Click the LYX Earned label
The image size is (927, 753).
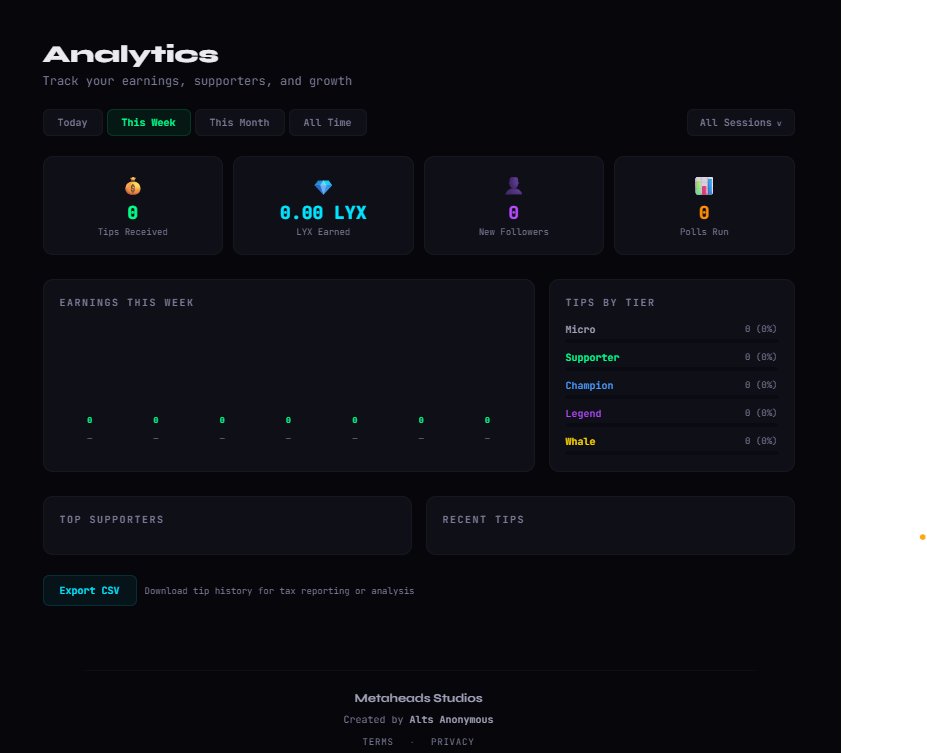pos(323,232)
